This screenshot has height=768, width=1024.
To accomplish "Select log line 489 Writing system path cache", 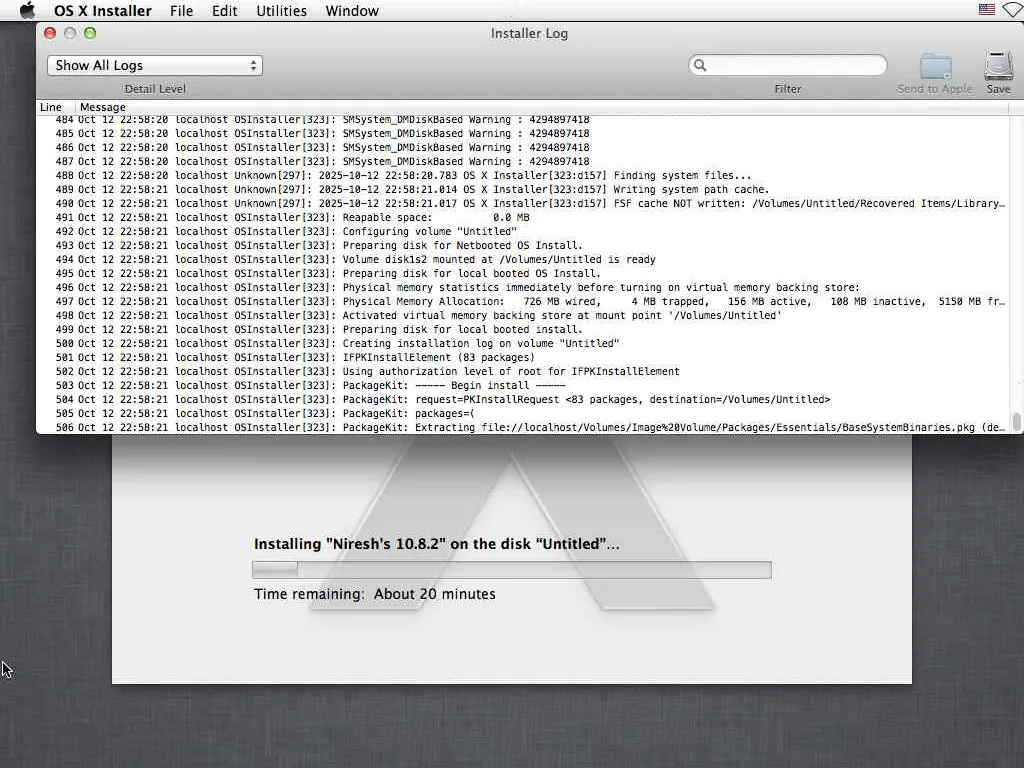I will coord(522,189).
